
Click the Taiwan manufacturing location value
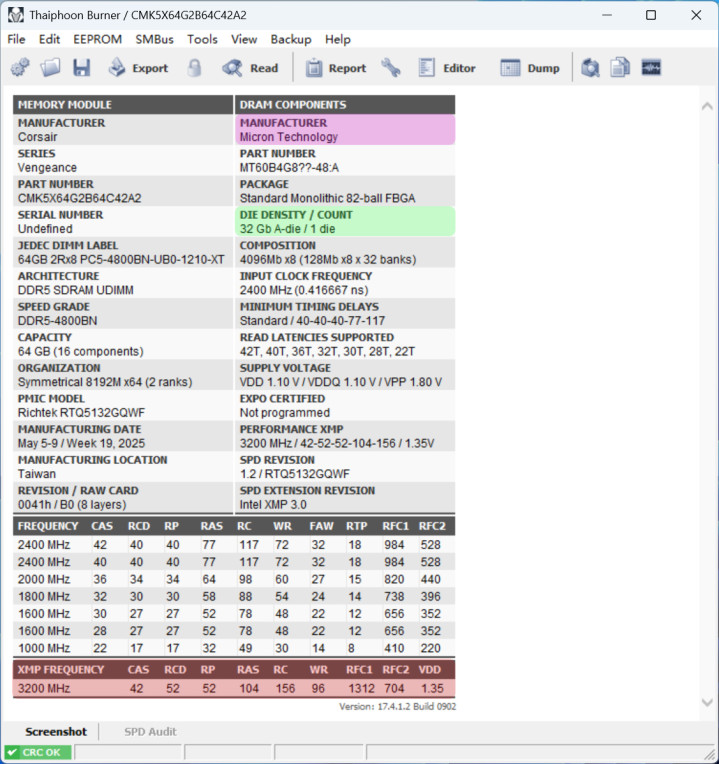[x=37, y=474]
